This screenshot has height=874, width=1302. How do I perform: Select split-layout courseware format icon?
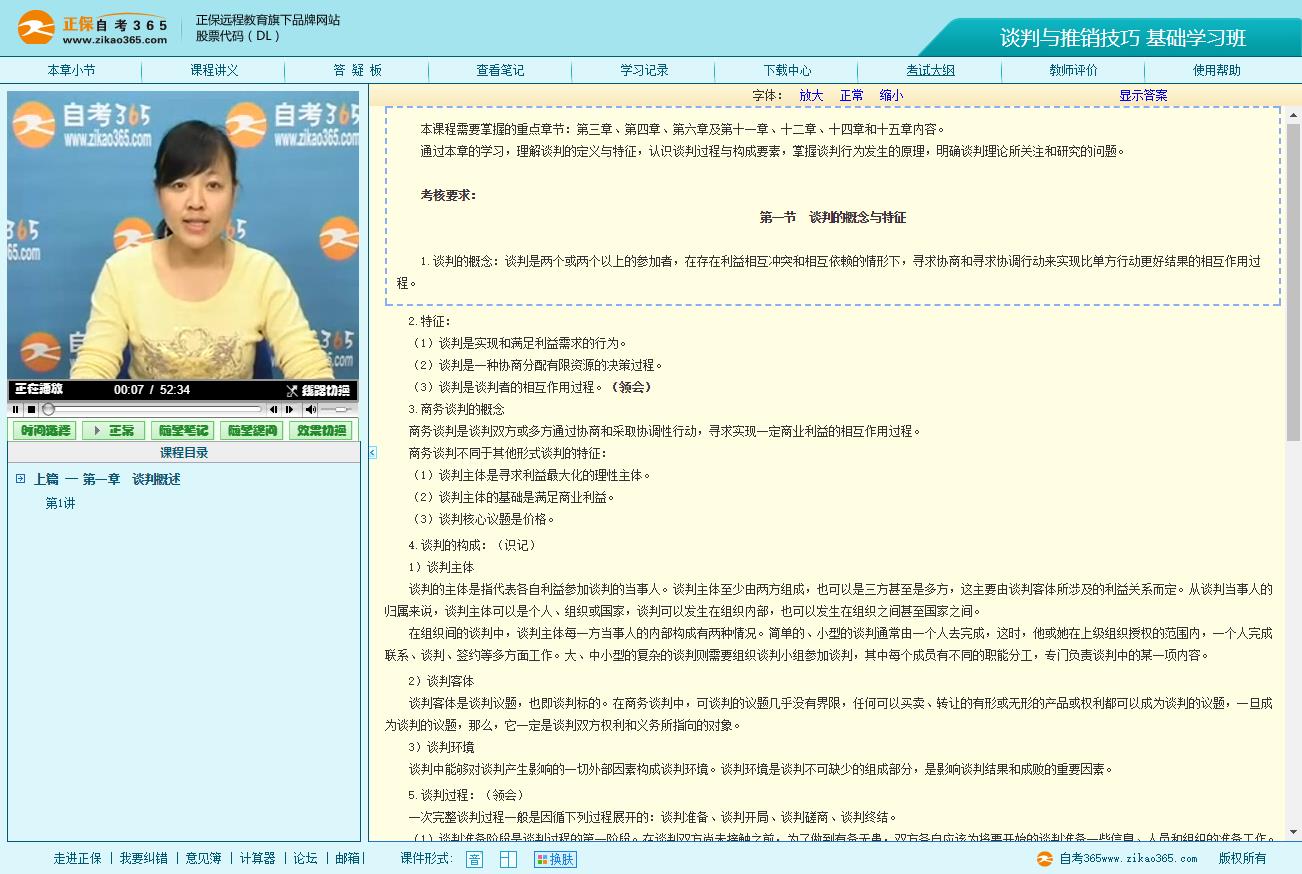pyautogui.click(x=508, y=859)
